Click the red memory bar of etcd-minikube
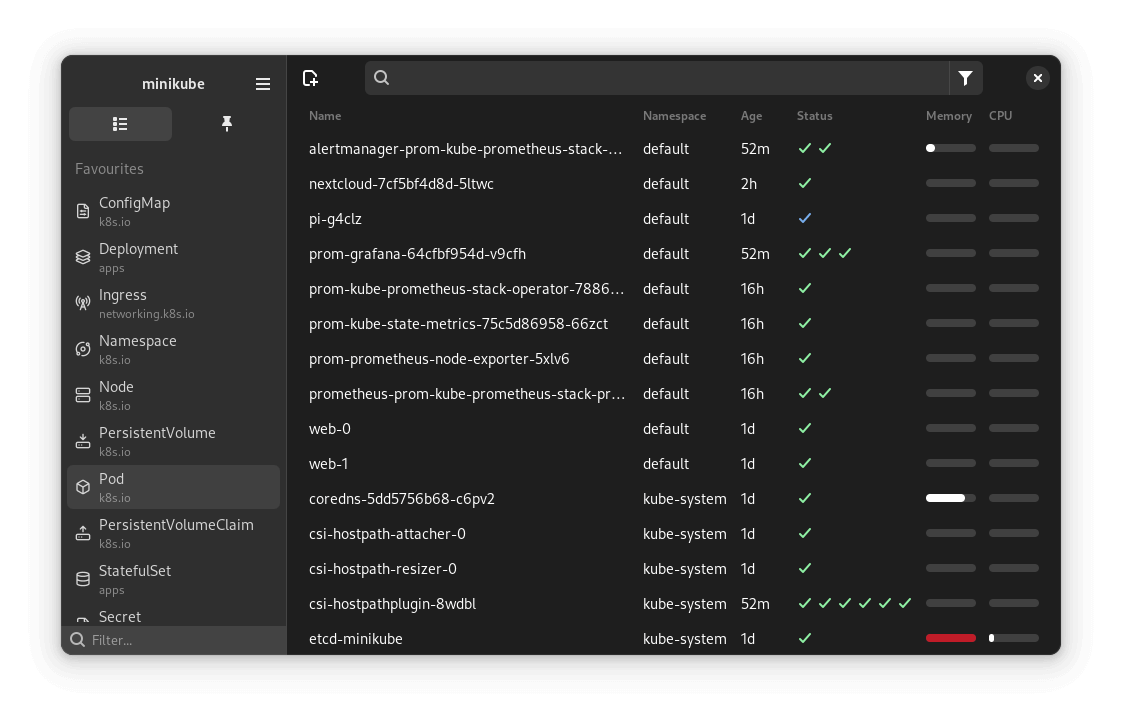 point(950,638)
